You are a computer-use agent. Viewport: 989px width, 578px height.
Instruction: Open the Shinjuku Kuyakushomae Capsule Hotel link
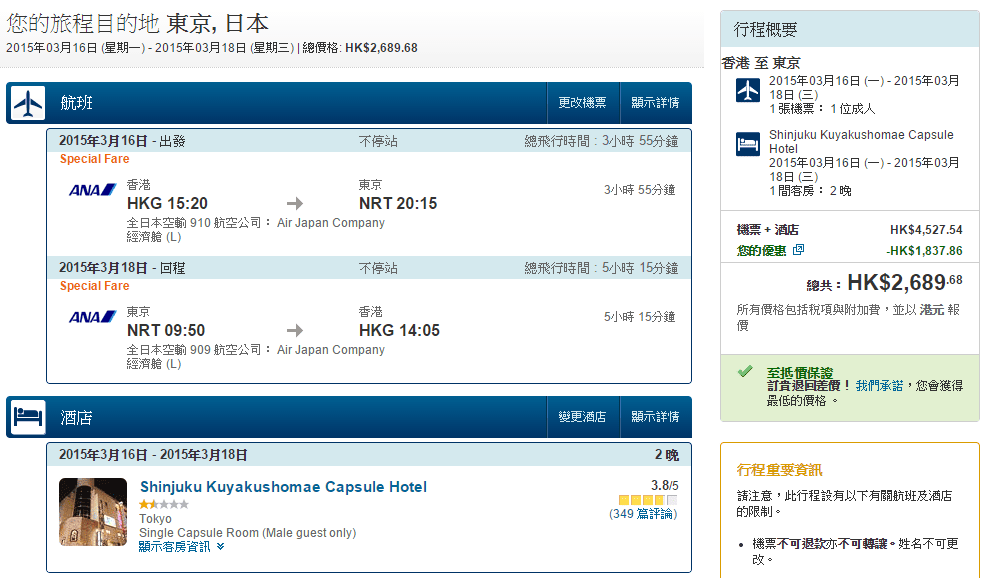[x=283, y=487]
